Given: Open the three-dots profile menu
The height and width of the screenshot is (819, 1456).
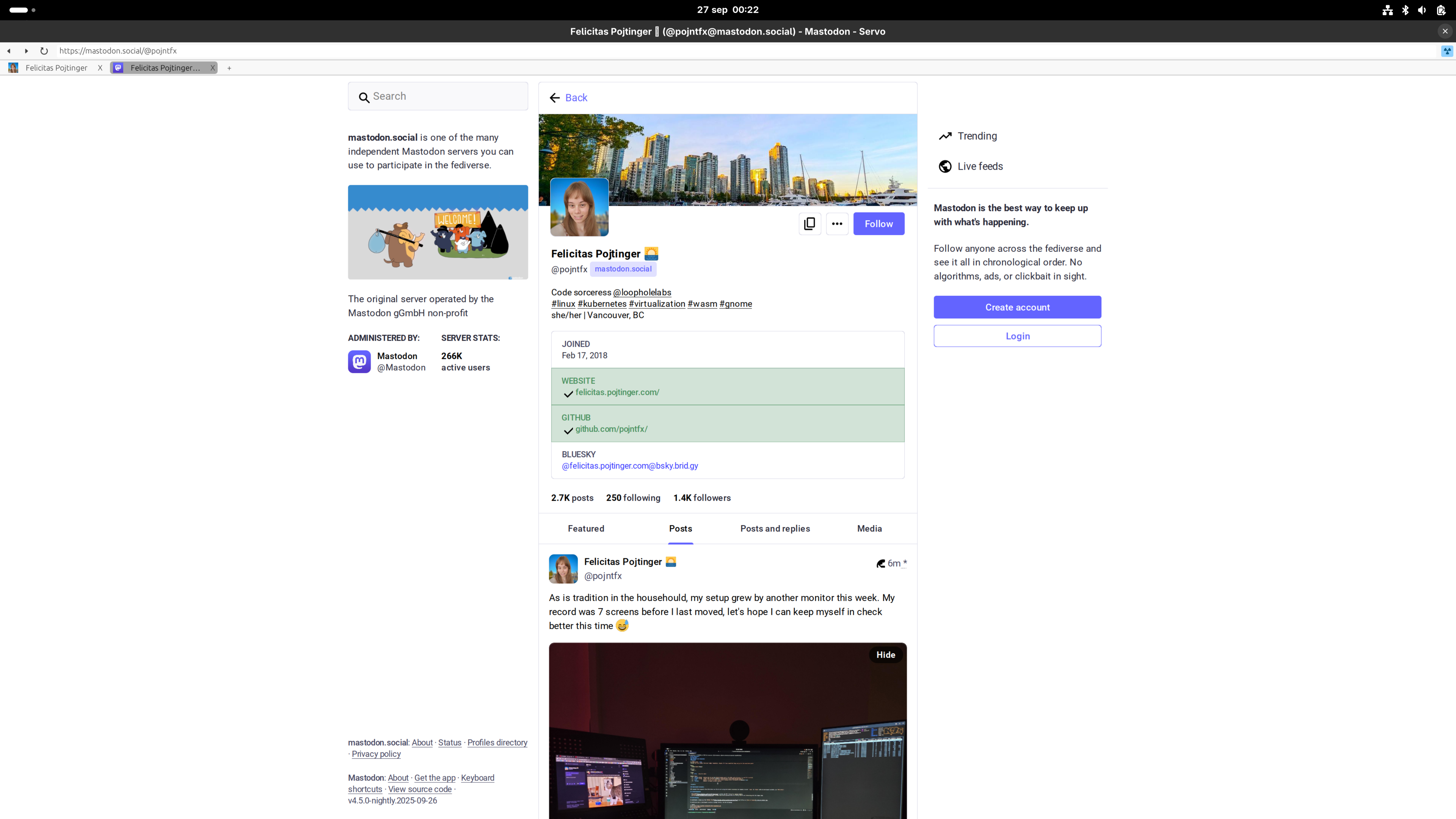Looking at the screenshot, I should coord(837,224).
